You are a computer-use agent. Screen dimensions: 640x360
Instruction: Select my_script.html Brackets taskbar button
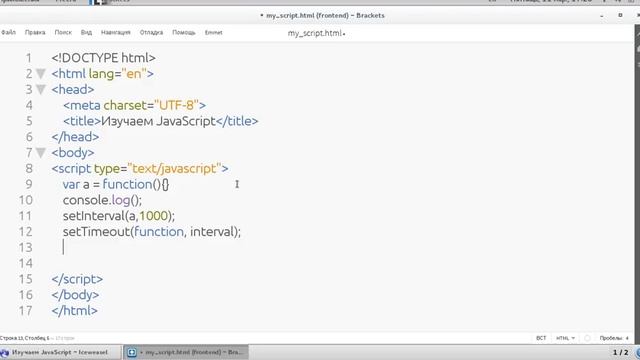pyautogui.click(x=186, y=352)
